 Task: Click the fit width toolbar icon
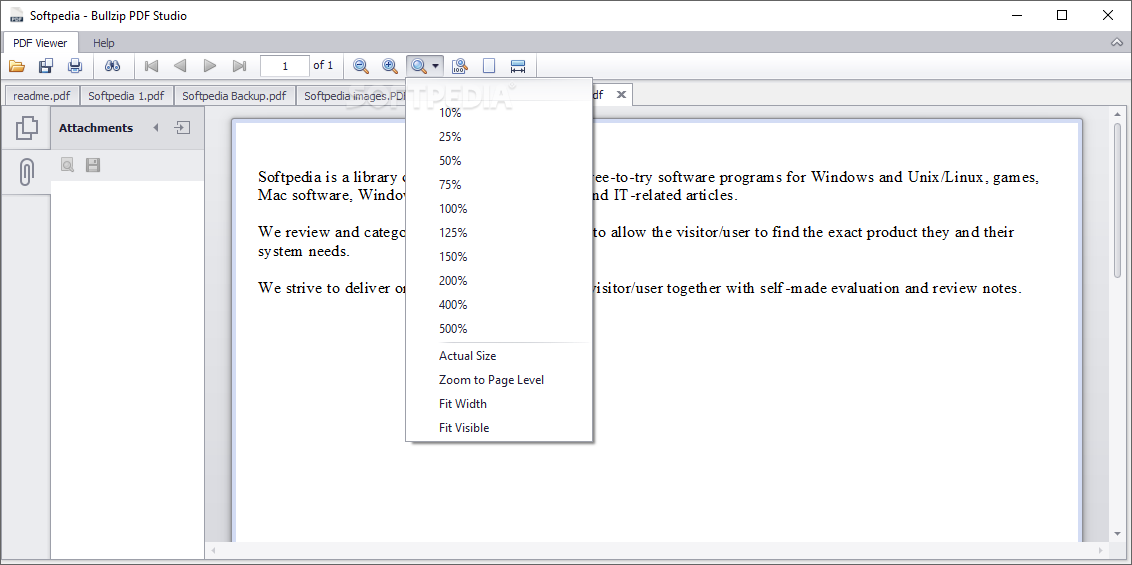(x=518, y=66)
